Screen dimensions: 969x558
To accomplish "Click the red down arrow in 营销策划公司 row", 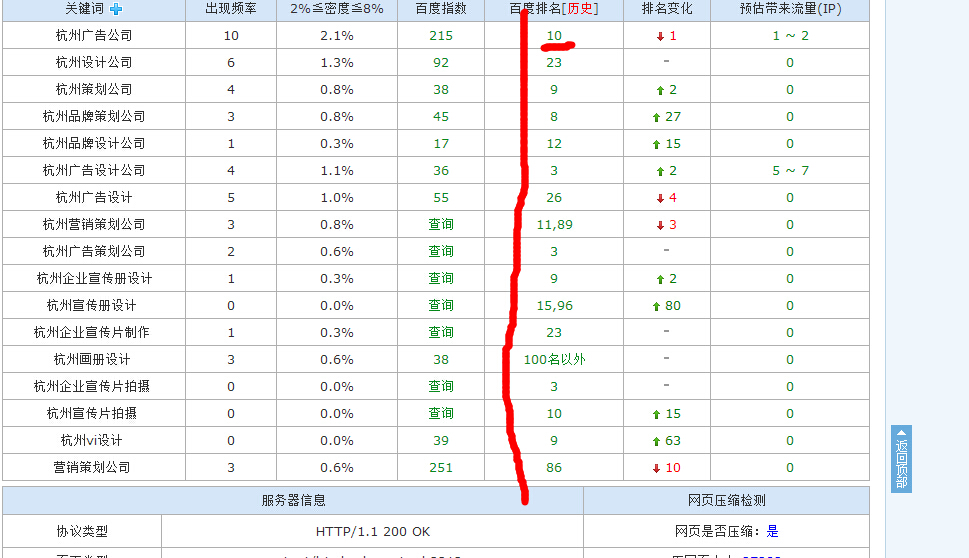I will pyautogui.click(x=656, y=468).
